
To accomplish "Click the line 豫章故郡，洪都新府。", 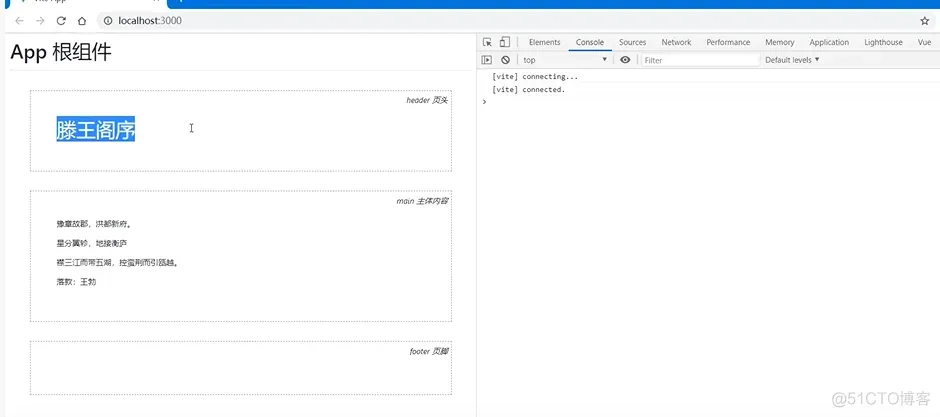I will (94, 224).
